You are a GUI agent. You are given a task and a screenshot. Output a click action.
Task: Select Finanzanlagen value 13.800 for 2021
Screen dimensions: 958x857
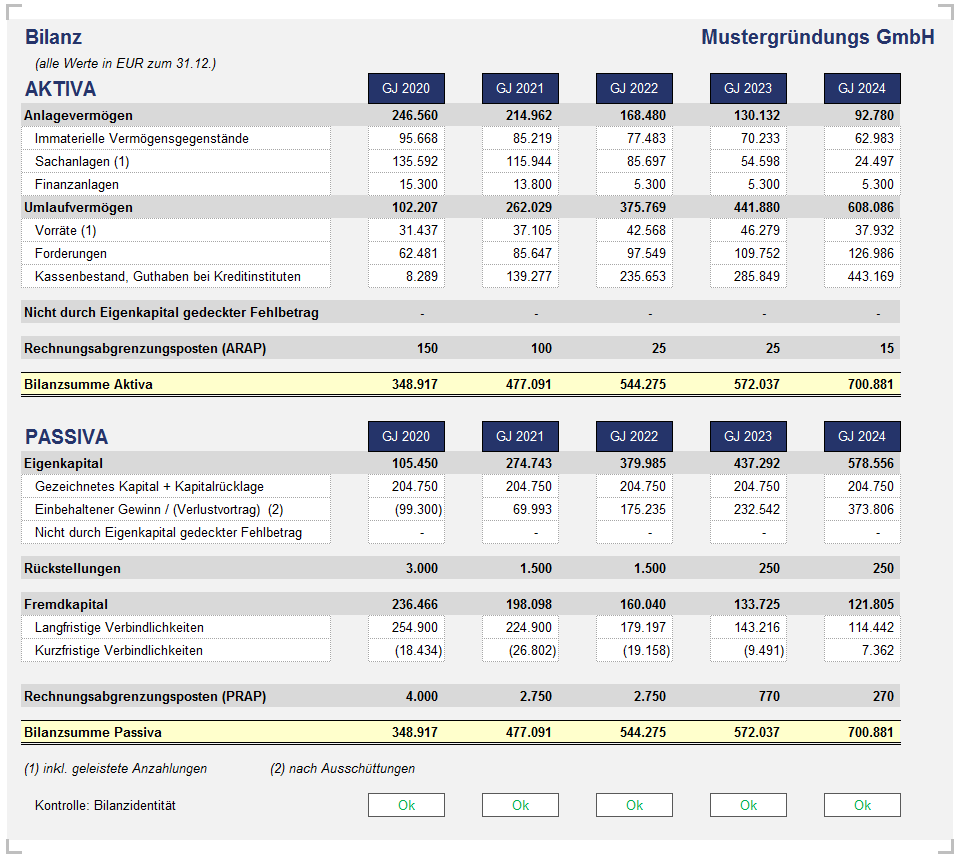point(520,184)
